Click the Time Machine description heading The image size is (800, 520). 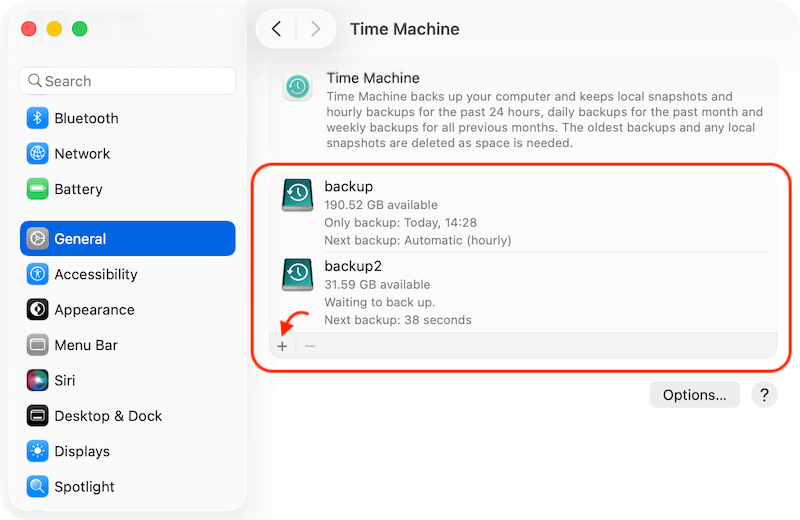373,78
